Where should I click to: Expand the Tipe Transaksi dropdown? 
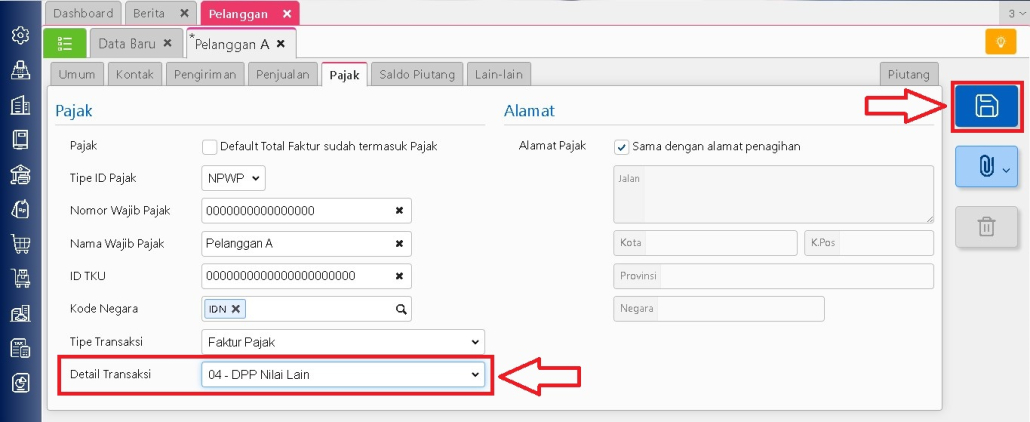pyautogui.click(x=343, y=342)
